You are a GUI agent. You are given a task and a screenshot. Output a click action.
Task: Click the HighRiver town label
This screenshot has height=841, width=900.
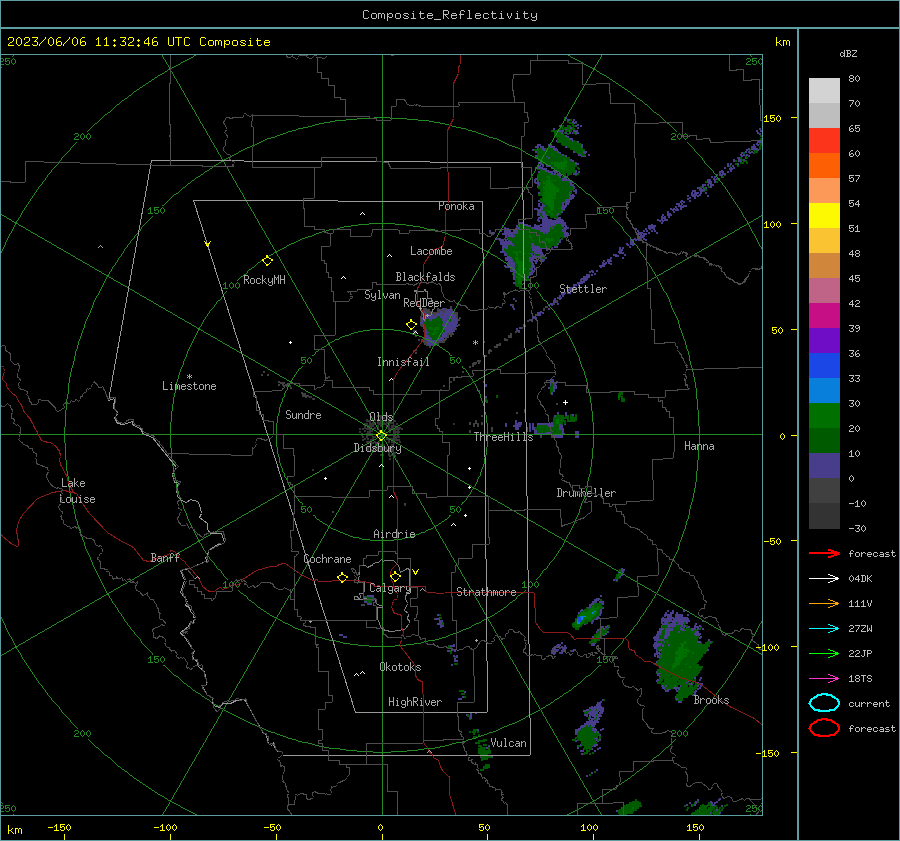415,702
